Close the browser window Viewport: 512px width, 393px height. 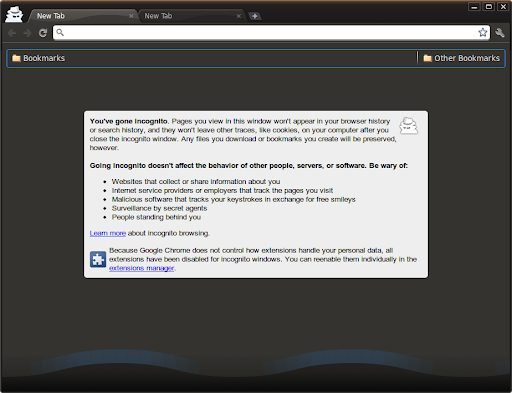(503, 7)
